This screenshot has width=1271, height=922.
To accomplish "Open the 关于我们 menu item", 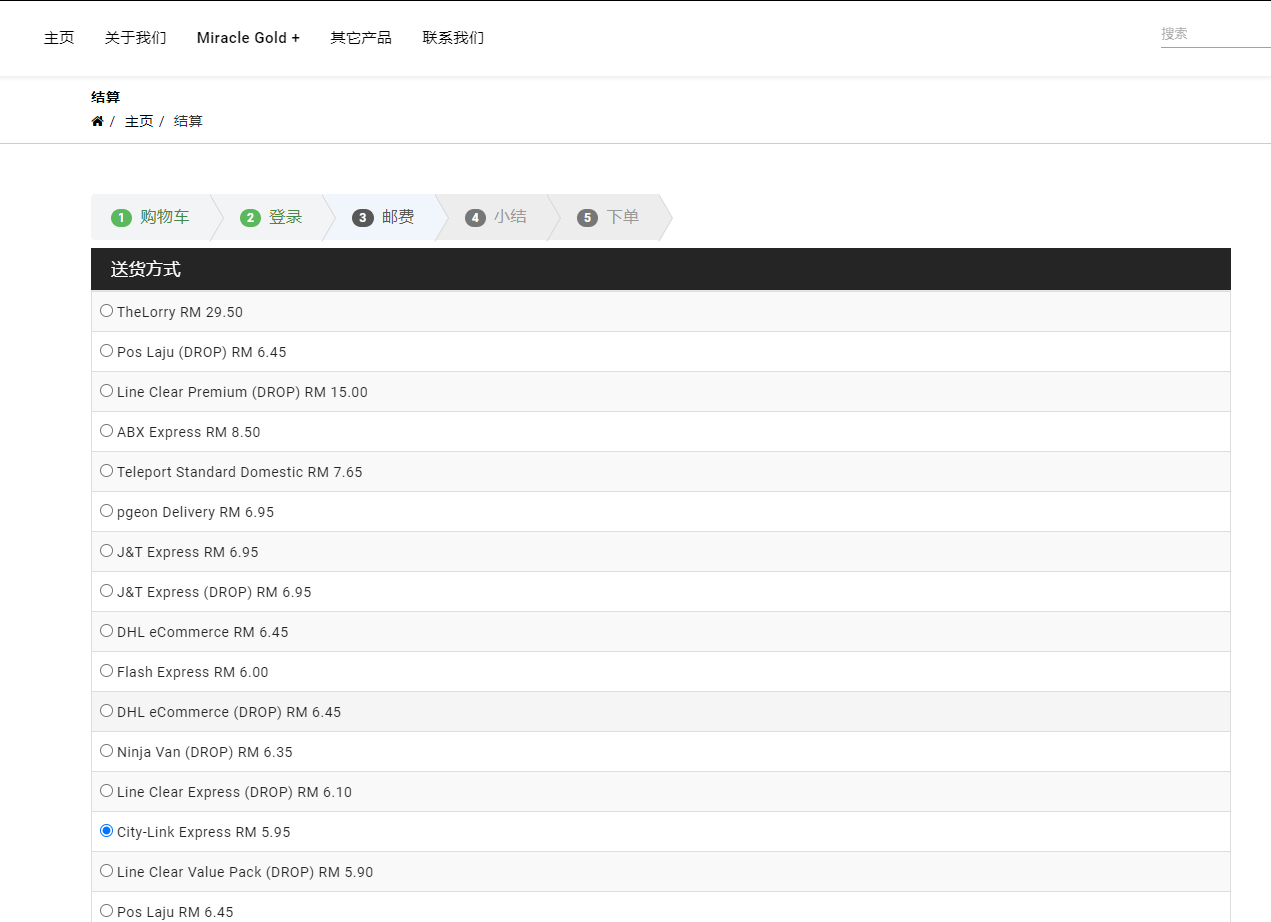I will coord(136,38).
